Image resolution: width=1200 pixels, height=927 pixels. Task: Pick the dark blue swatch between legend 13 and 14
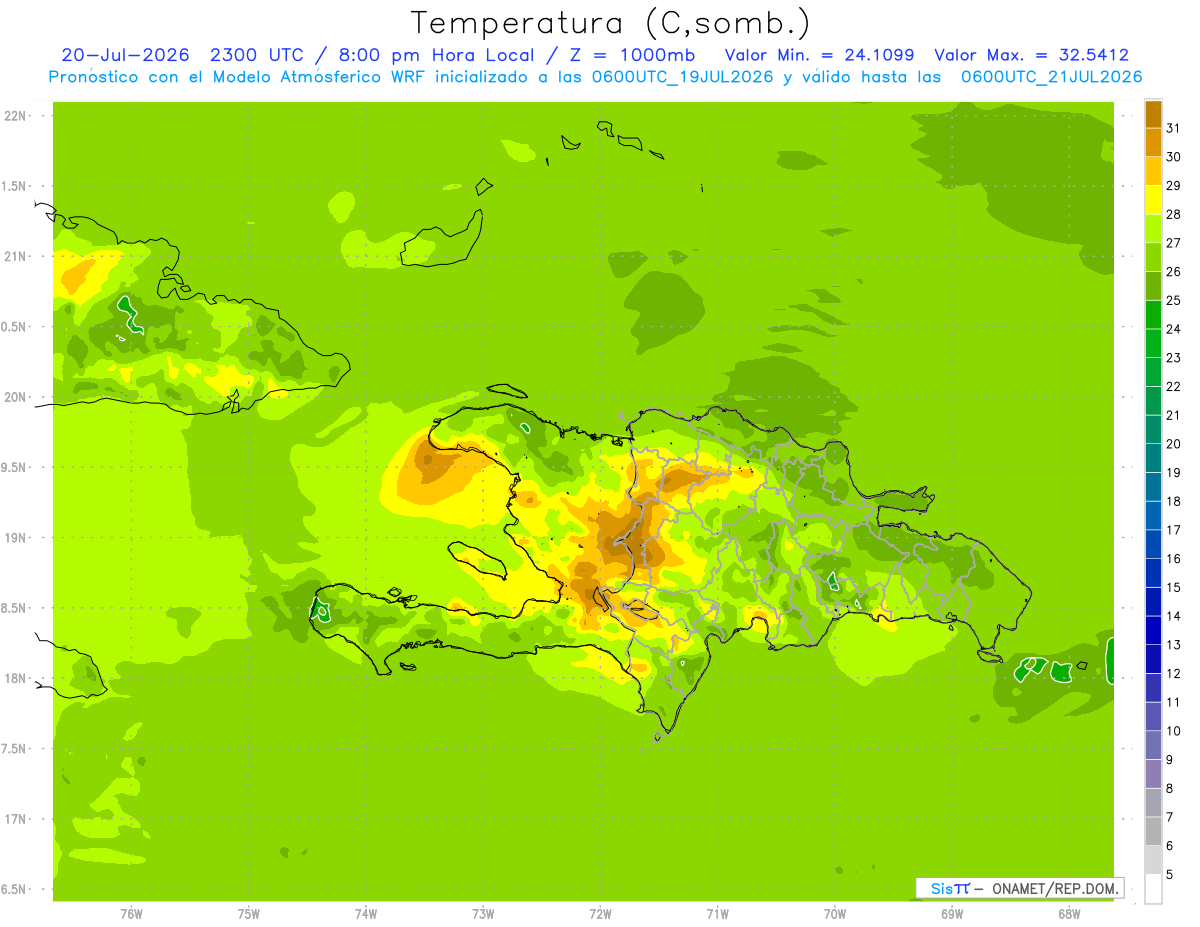(x=1153, y=630)
